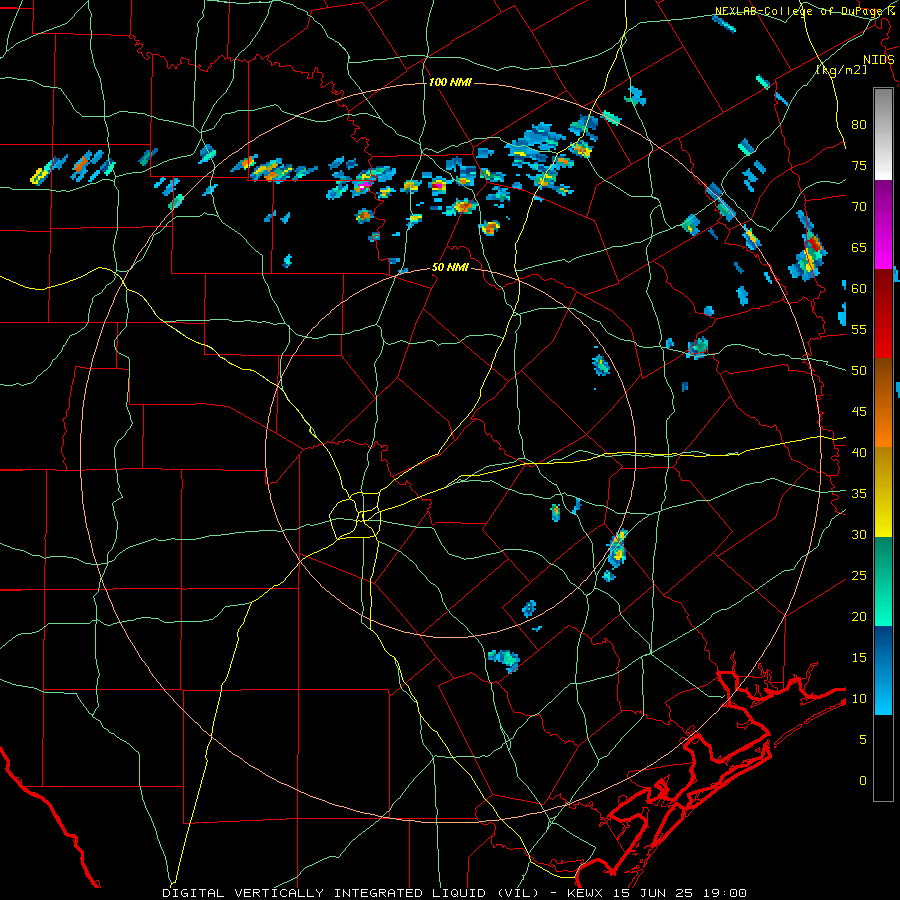Image resolution: width=900 pixels, height=900 pixels.
Task: Click the "(VIL)" abbreviation in the caption
Action: pyautogui.click(x=518, y=893)
